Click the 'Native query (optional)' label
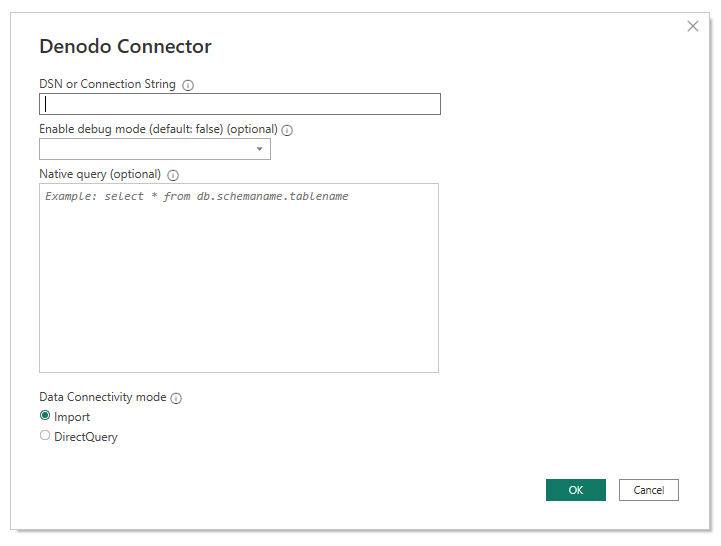 [100, 174]
